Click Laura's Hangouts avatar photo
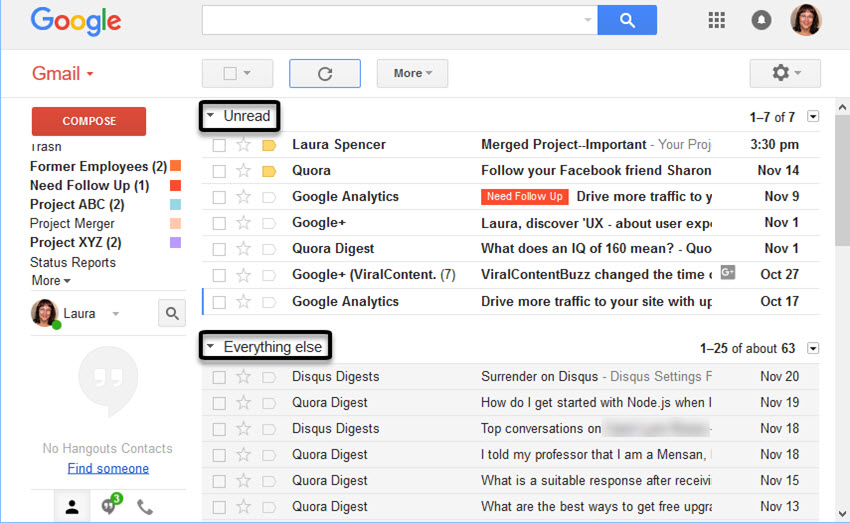 click(45, 313)
